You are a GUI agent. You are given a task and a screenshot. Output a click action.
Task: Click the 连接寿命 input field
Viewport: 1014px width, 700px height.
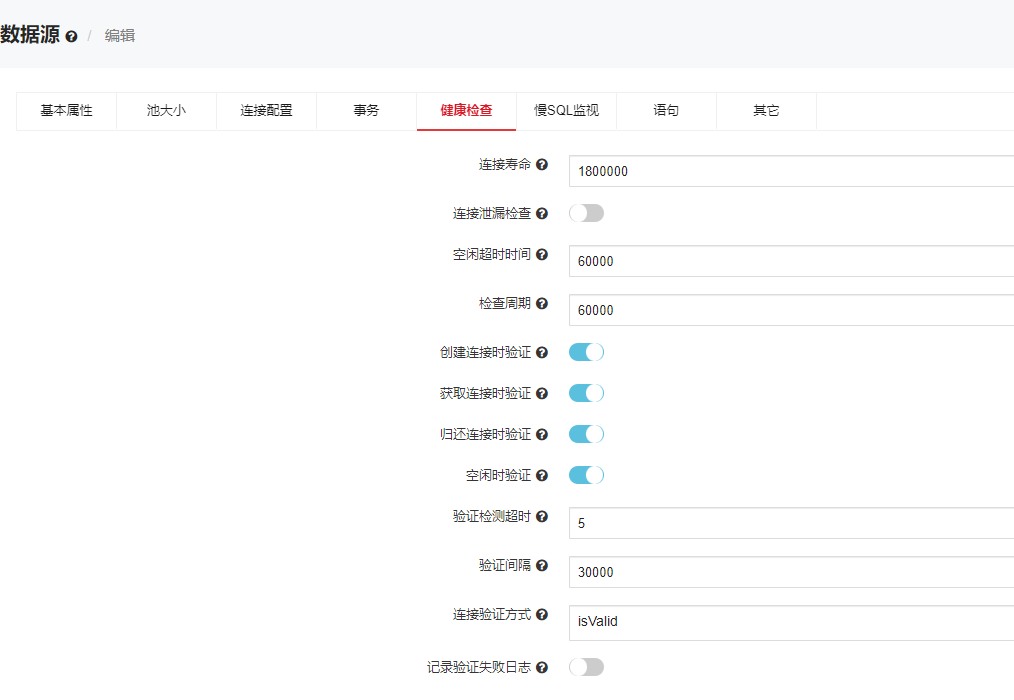tap(790, 171)
